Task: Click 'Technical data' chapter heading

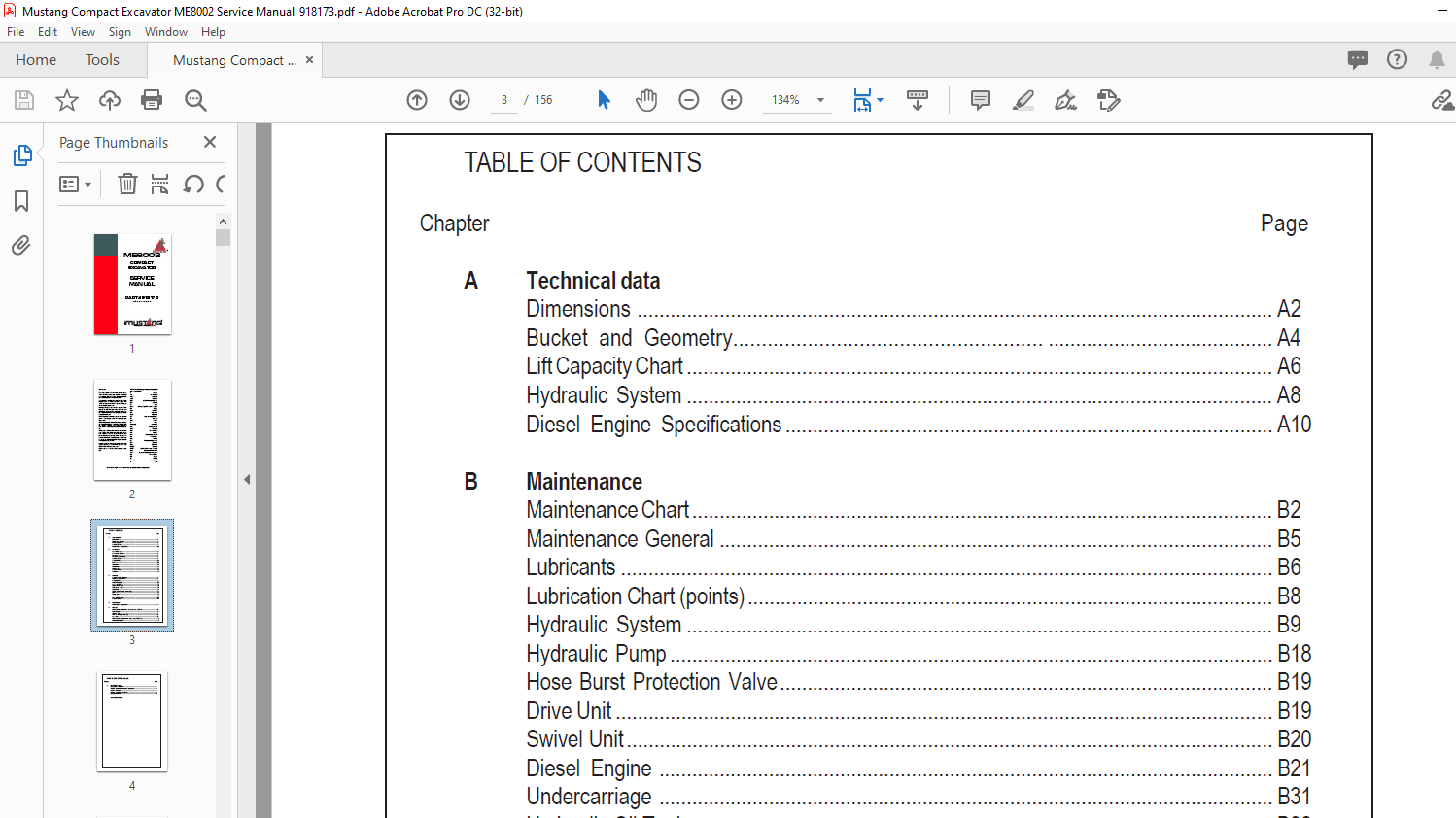Action: (593, 281)
